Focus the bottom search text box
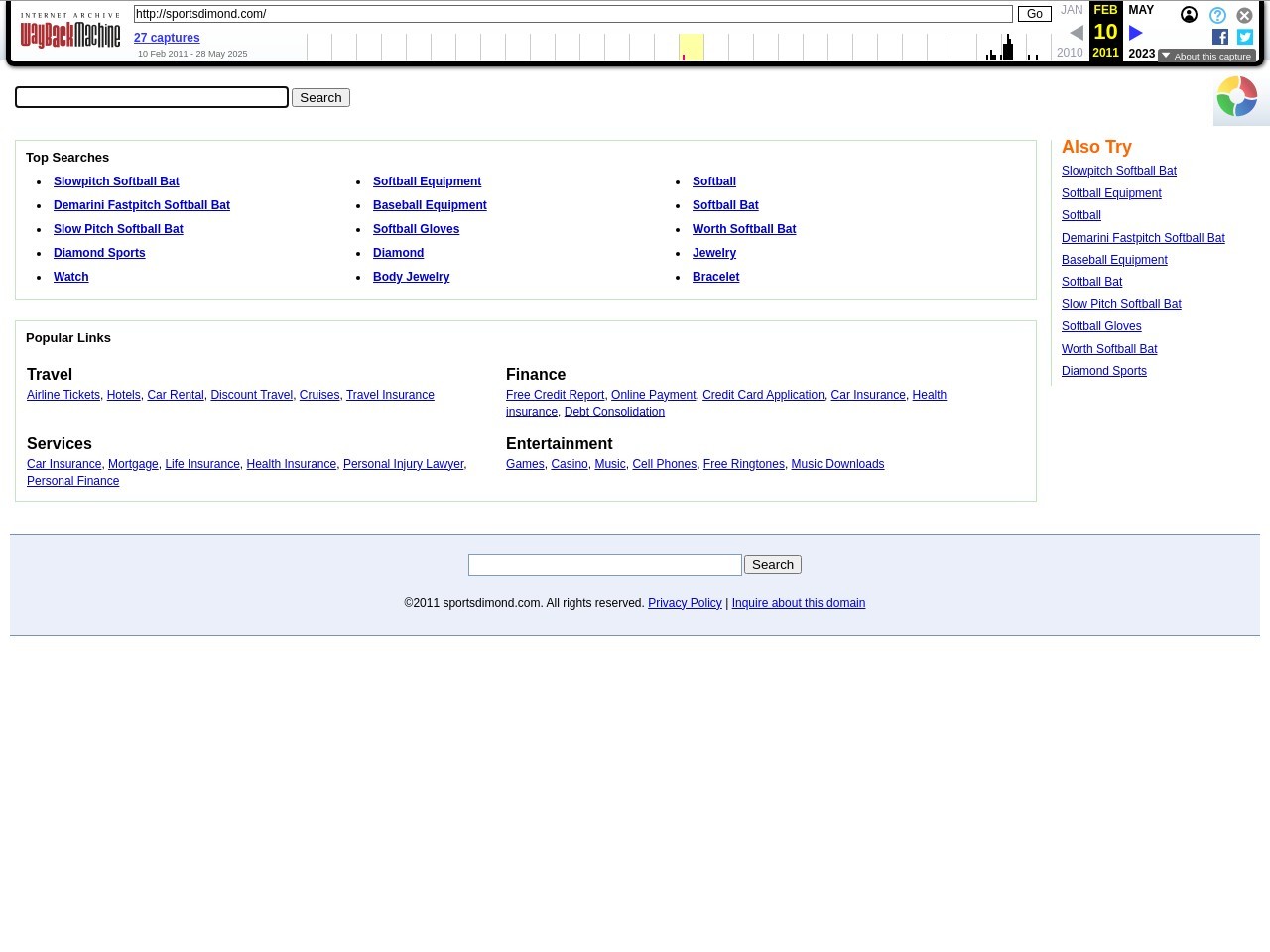Image resolution: width=1270 pixels, height=952 pixels. (x=605, y=565)
